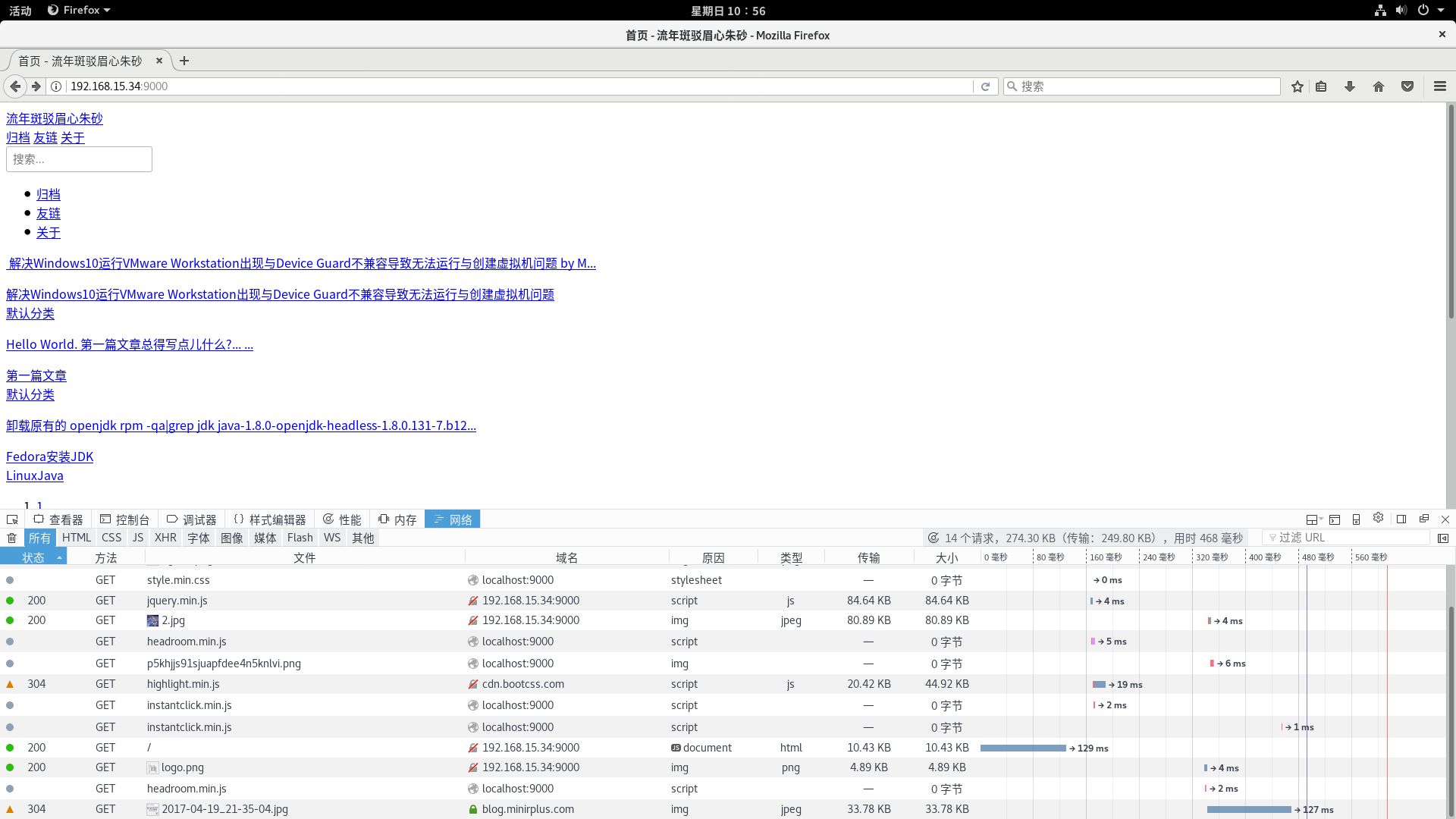Viewport: 1456px width, 819px height.
Task: Sort by the 状态 column header
Action: (33, 557)
